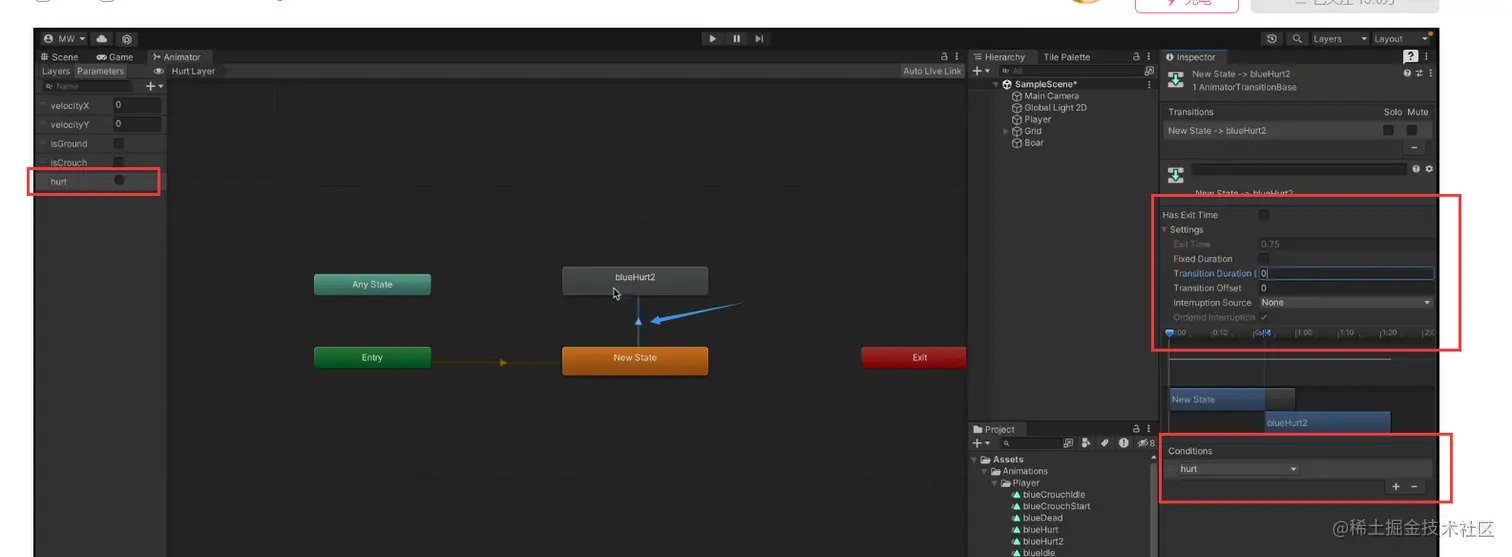Image resolution: width=1512 pixels, height=557 pixels.
Task: Open the hurt condition dropdown
Action: (1237, 469)
